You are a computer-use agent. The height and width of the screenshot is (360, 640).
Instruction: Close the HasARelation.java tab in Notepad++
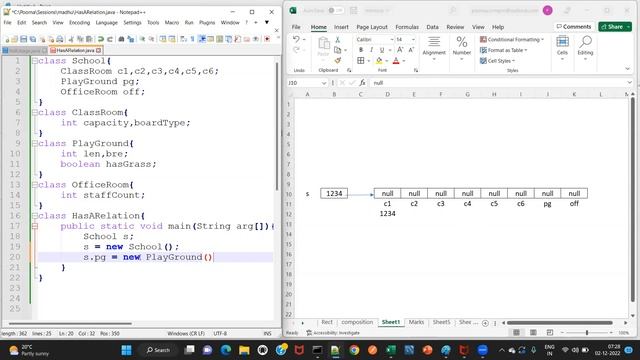pyautogui.click(x=98, y=50)
